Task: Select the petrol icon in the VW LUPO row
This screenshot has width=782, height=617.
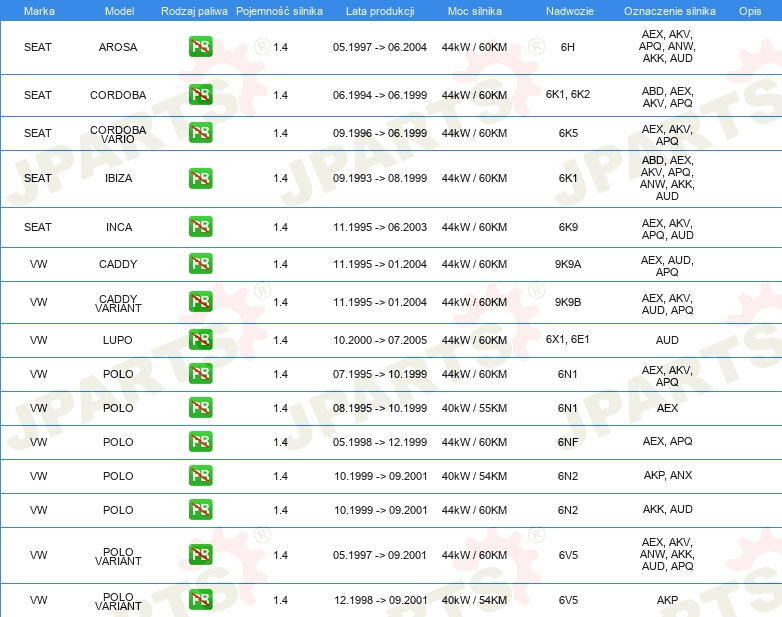Action: (x=200, y=340)
